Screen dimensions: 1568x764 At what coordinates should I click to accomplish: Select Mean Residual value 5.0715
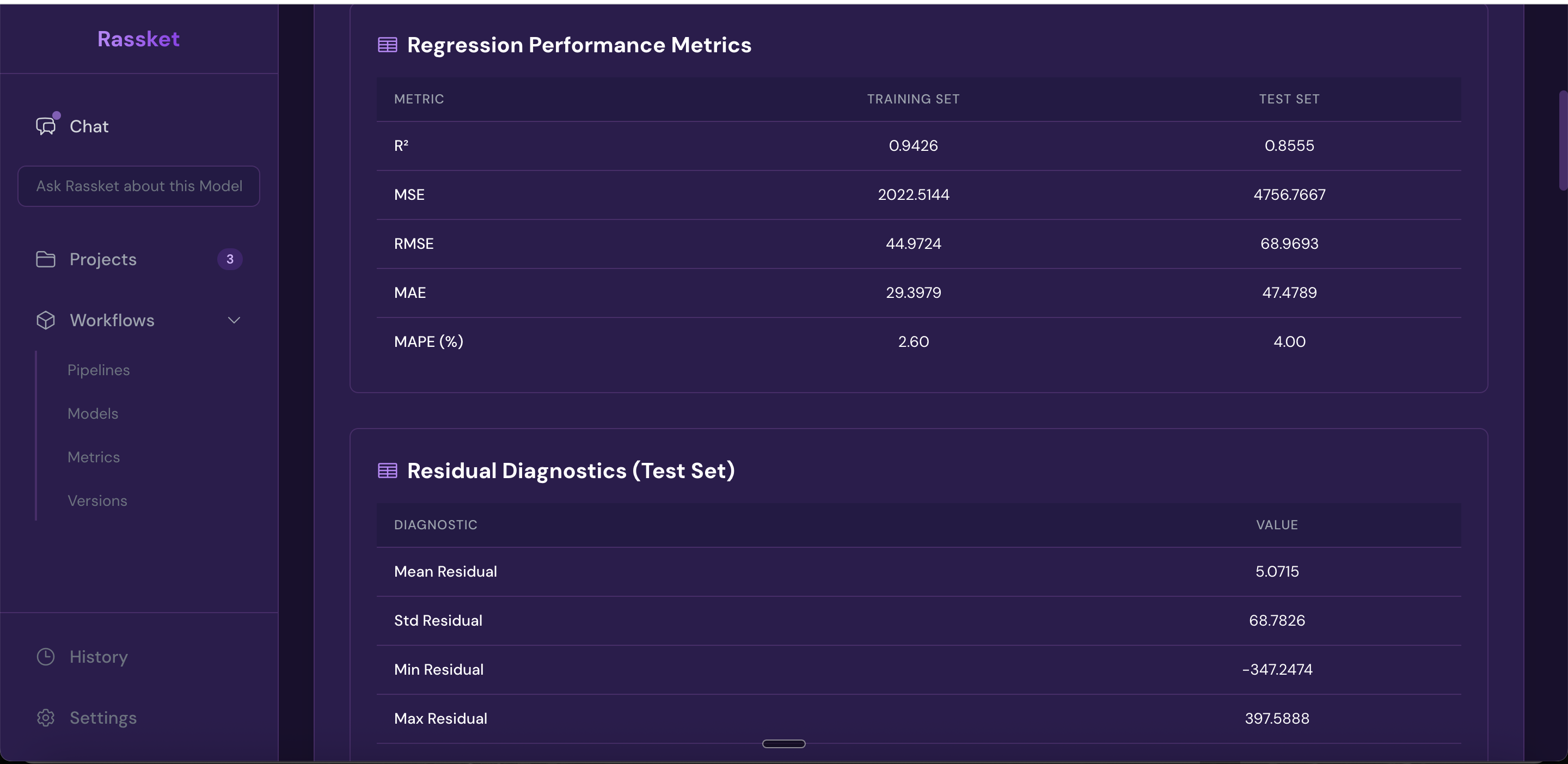click(1276, 571)
